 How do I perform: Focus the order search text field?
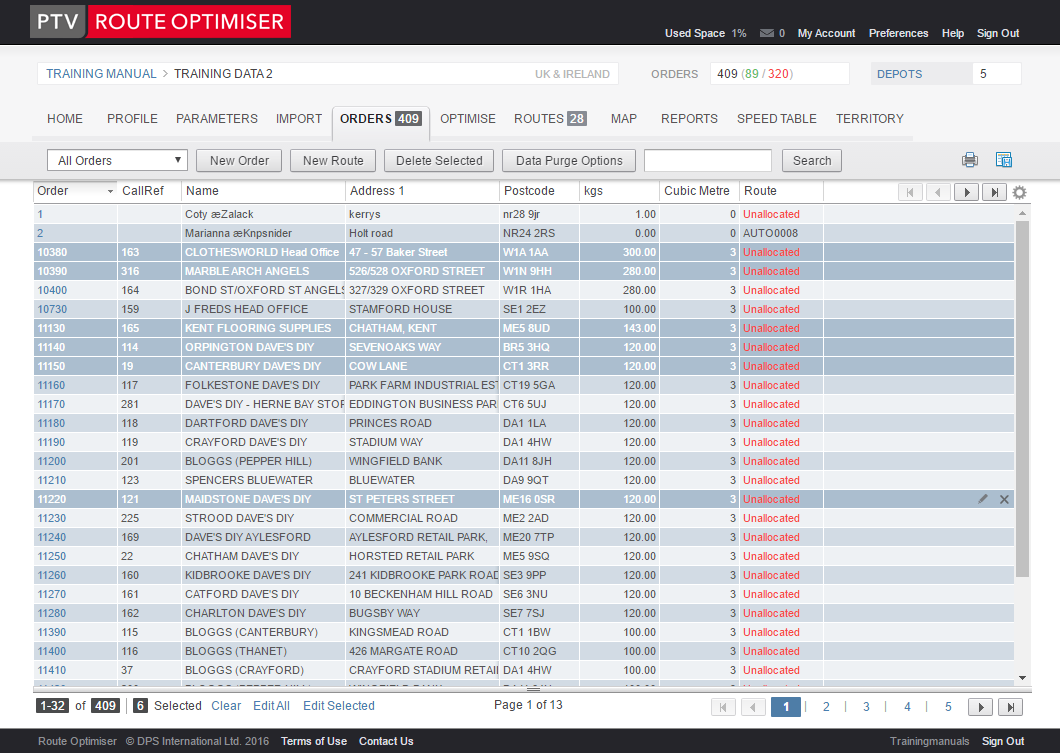coord(708,161)
